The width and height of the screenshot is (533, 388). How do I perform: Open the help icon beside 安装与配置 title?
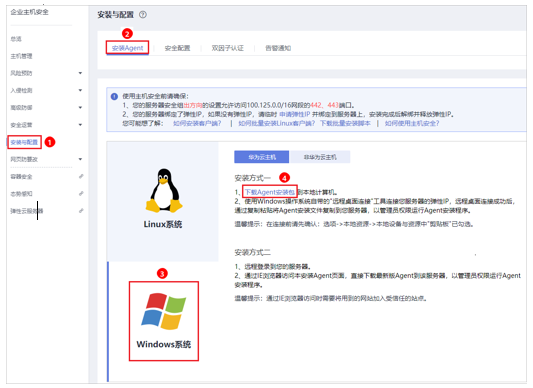[143, 15]
